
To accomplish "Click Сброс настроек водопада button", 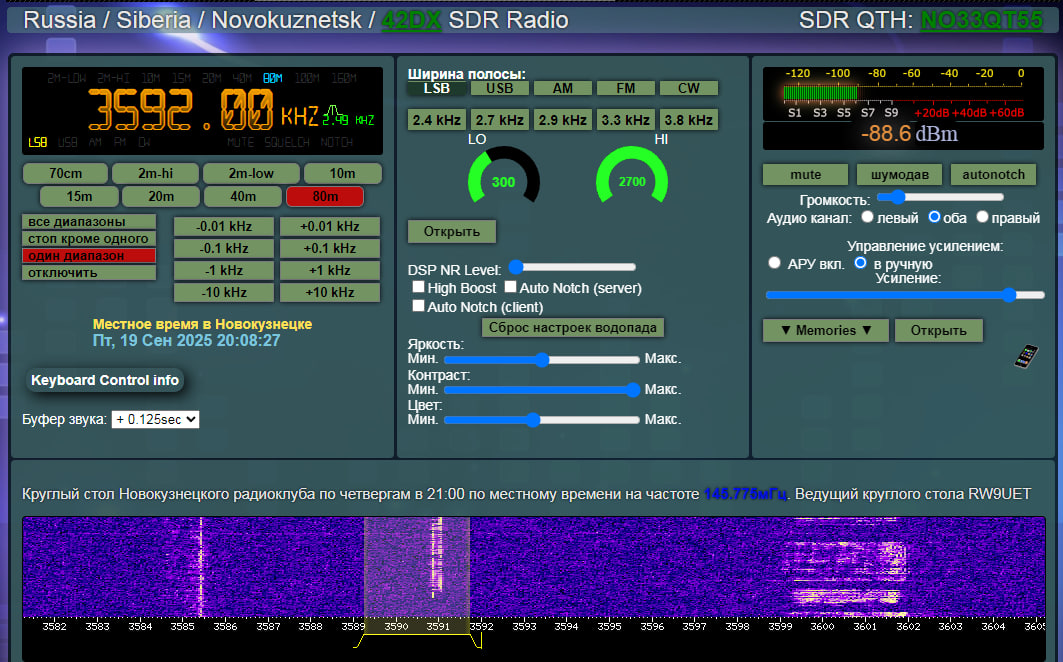I will (573, 328).
